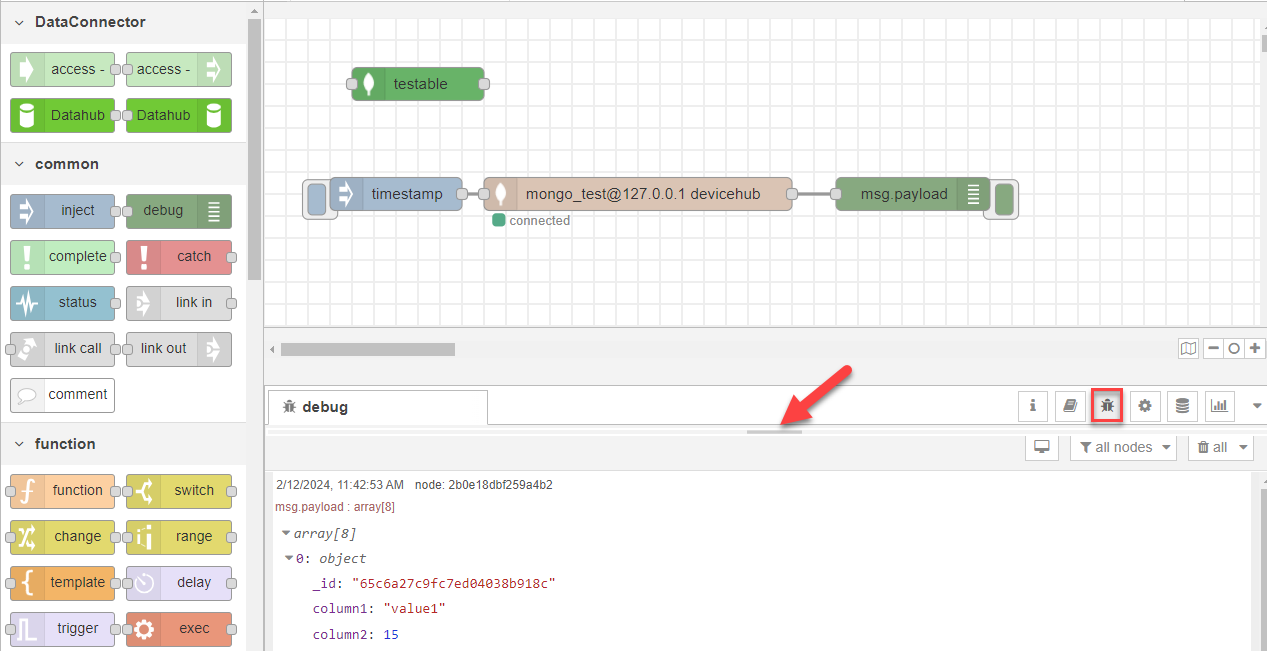Toggle the minimap using the map icon
The image size is (1267, 651).
(1189, 348)
